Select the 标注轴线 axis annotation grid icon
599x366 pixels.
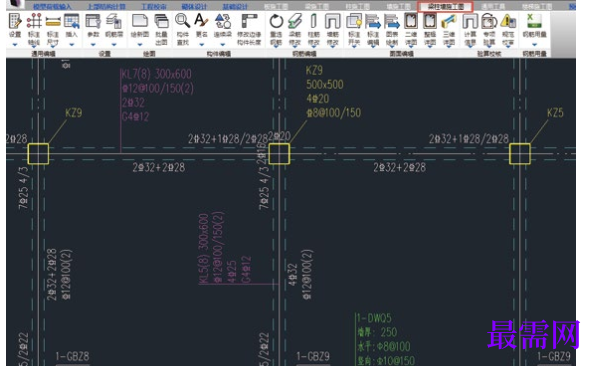coord(34,21)
